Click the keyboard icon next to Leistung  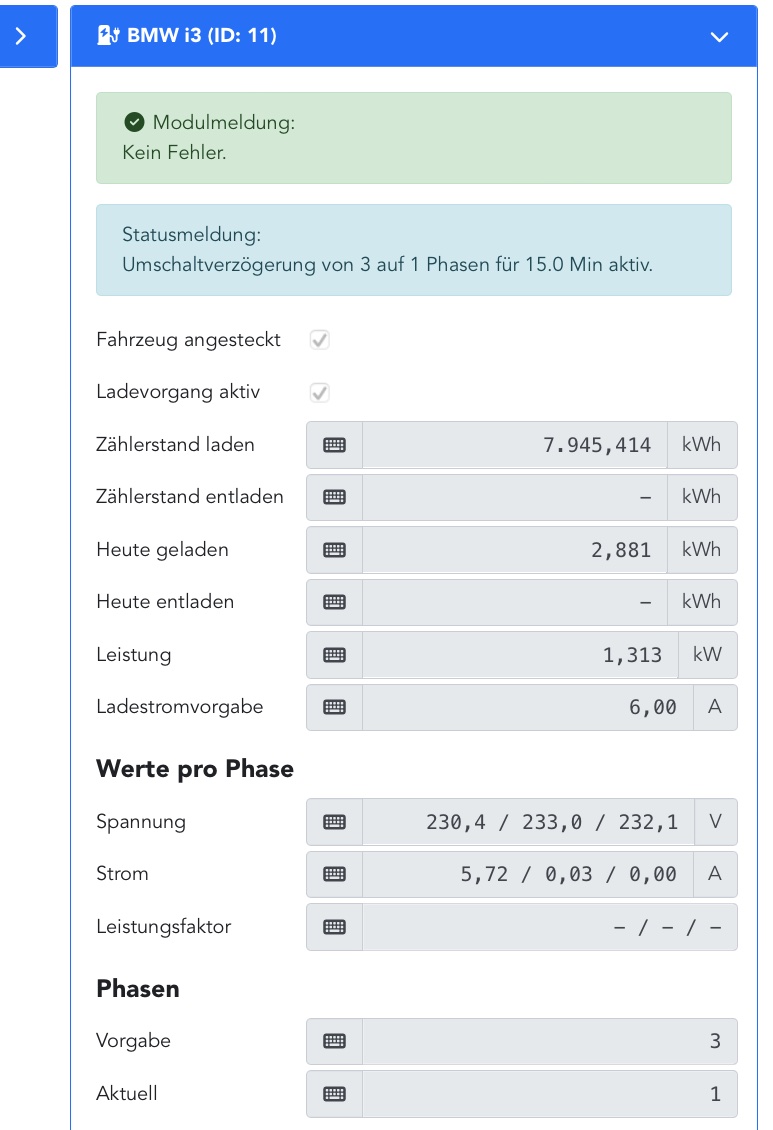point(334,655)
